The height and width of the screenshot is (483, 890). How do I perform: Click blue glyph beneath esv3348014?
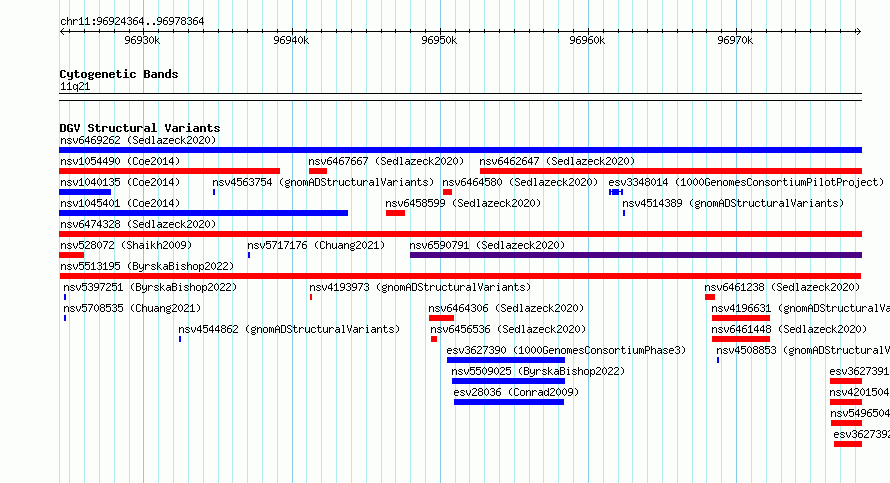pyautogui.click(x=616, y=192)
